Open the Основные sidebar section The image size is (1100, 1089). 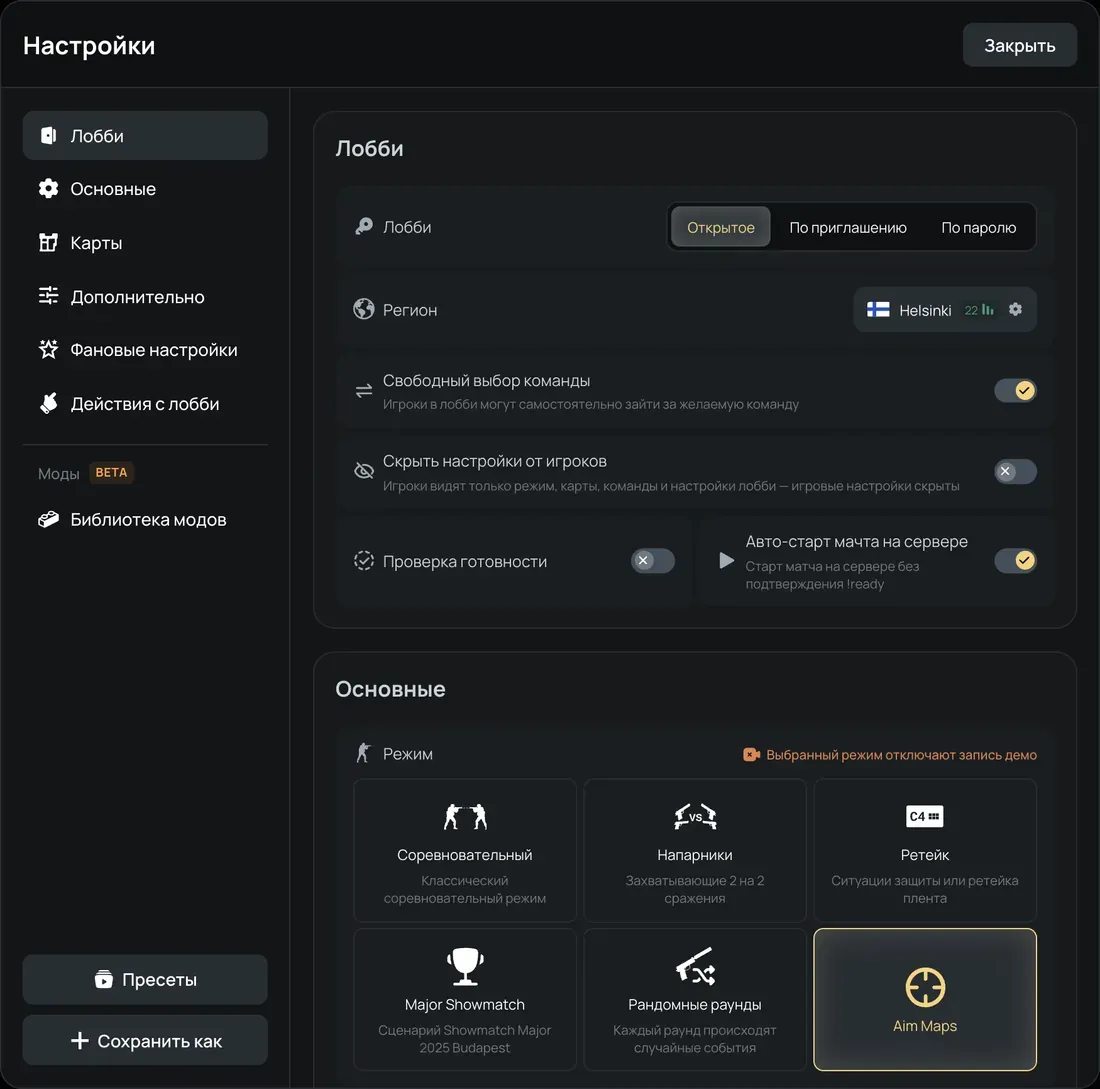(x=145, y=189)
